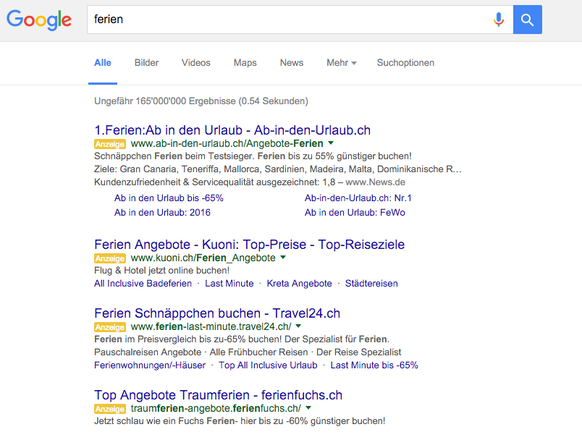Viewport: 582px width, 440px height.
Task: Open Suchoptionen search tools
Action: [405, 63]
